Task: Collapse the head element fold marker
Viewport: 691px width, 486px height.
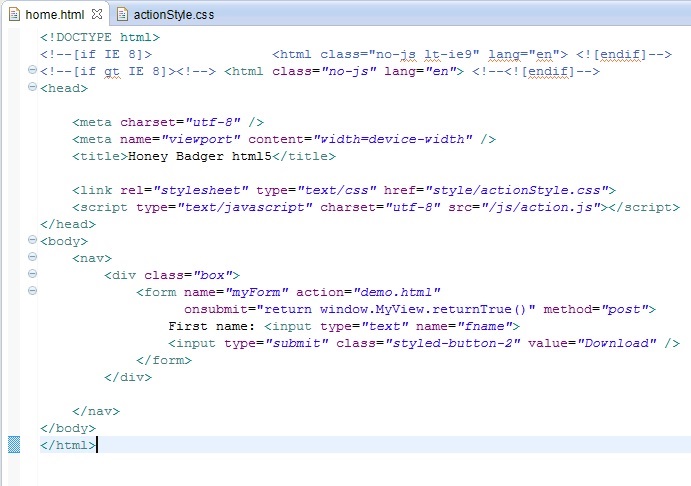Action: [33, 87]
